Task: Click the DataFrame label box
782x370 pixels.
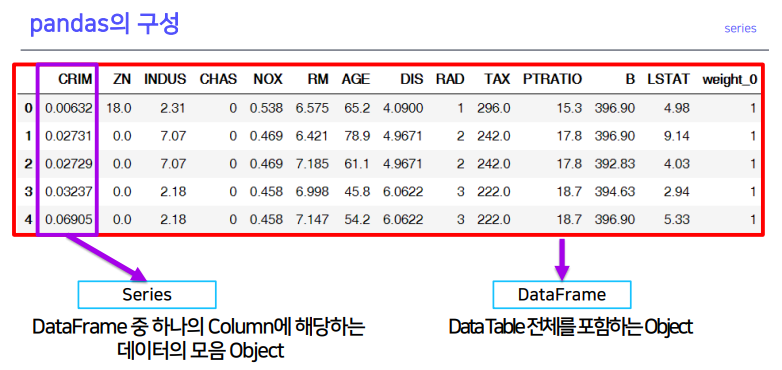Action: (x=562, y=295)
